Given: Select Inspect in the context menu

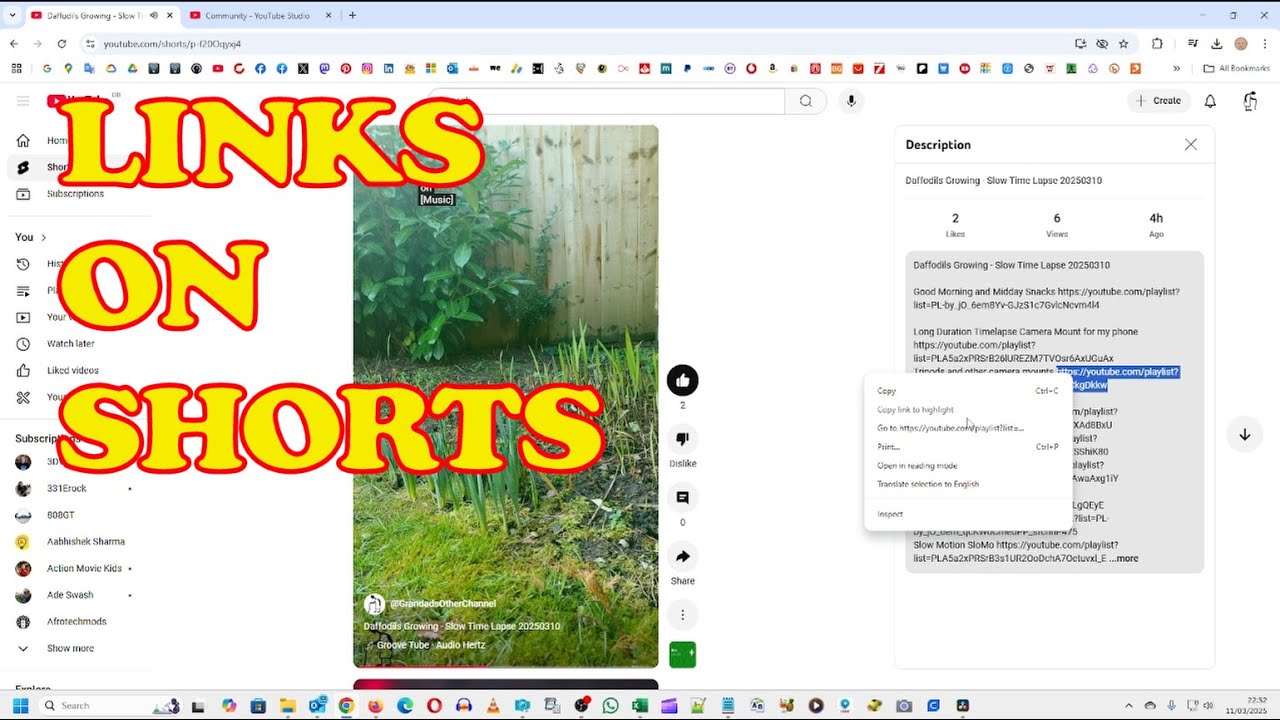Looking at the screenshot, I should click(967, 514).
